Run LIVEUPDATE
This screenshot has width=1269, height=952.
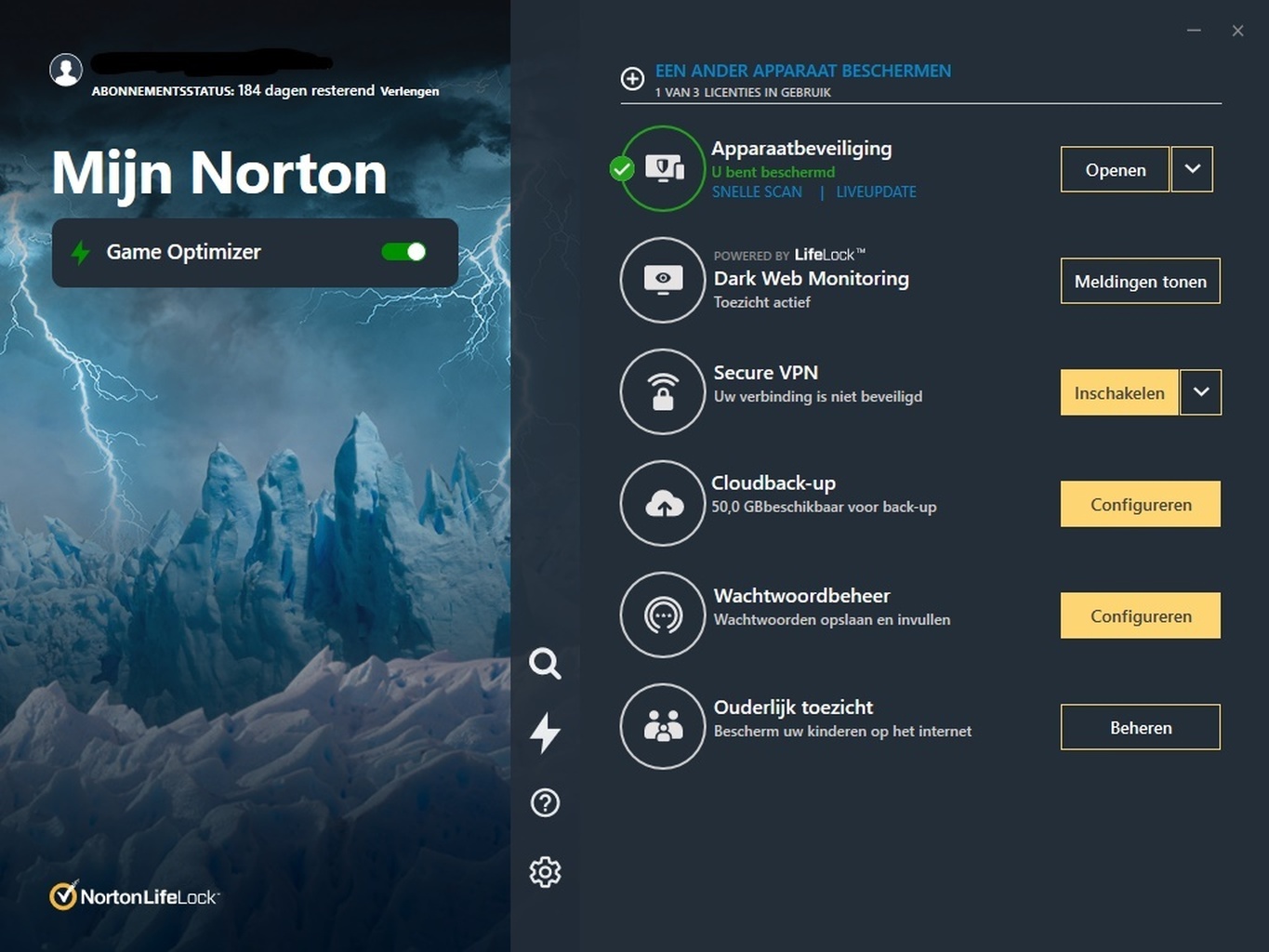point(876,192)
